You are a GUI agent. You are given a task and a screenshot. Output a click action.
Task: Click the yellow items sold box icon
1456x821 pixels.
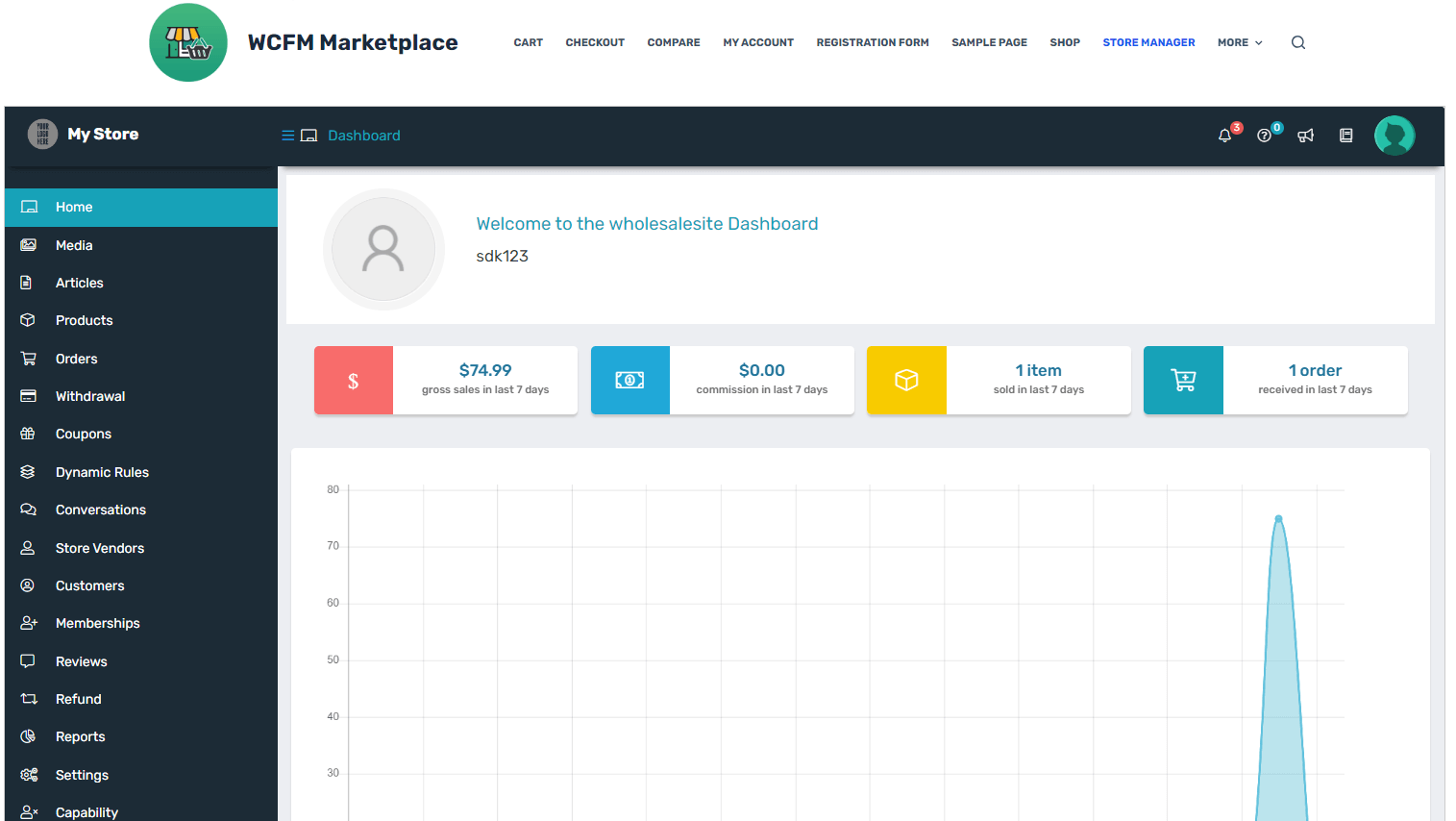coord(906,381)
